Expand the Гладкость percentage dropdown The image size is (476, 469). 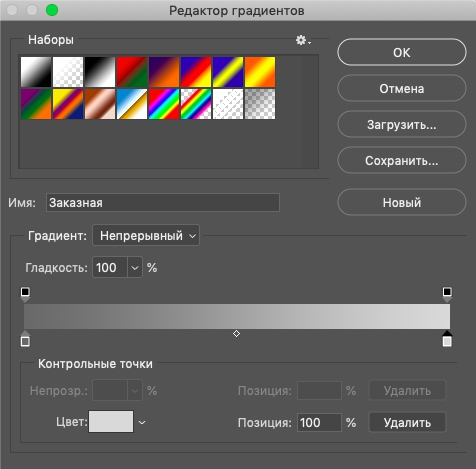(x=135, y=267)
